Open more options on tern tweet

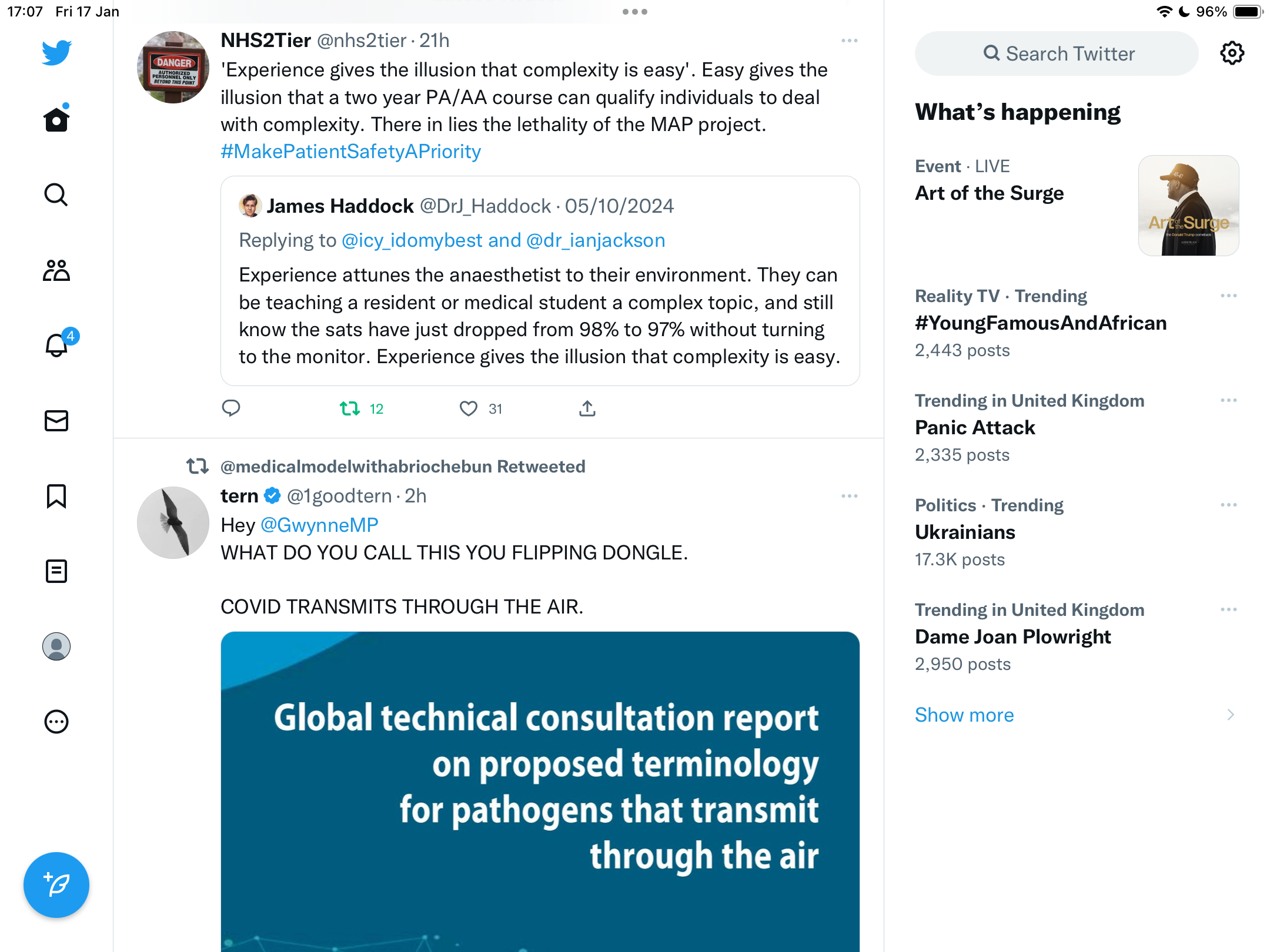click(x=849, y=496)
